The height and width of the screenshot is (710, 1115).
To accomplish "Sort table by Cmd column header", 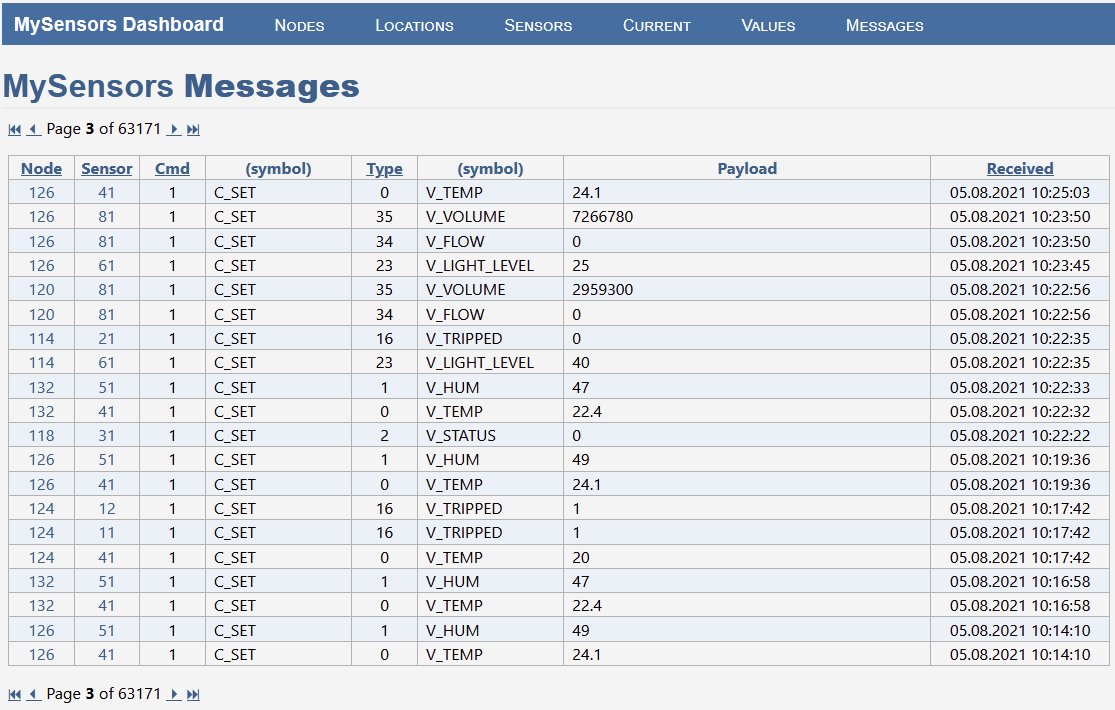I will [x=172, y=169].
